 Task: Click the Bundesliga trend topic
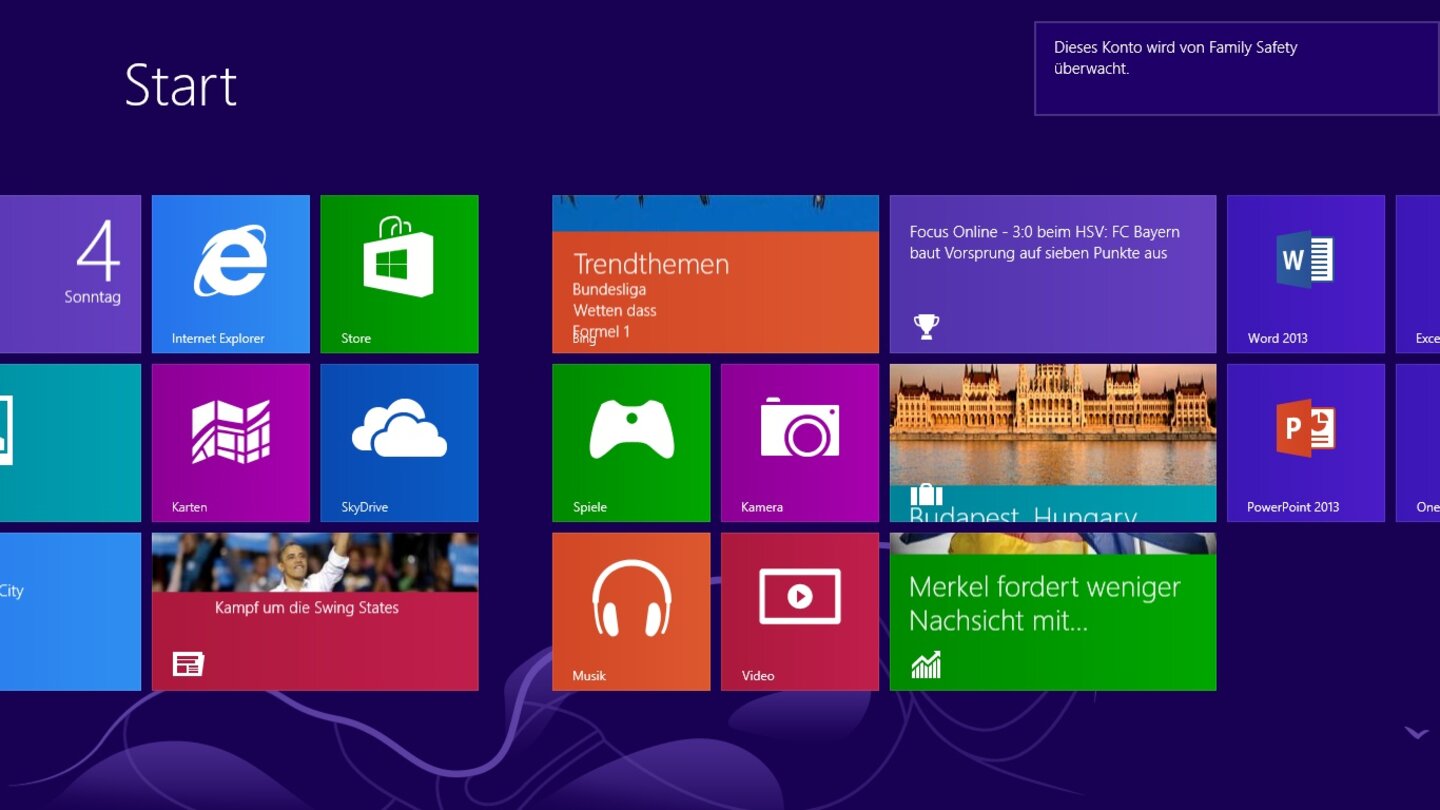tap(609, 289)
